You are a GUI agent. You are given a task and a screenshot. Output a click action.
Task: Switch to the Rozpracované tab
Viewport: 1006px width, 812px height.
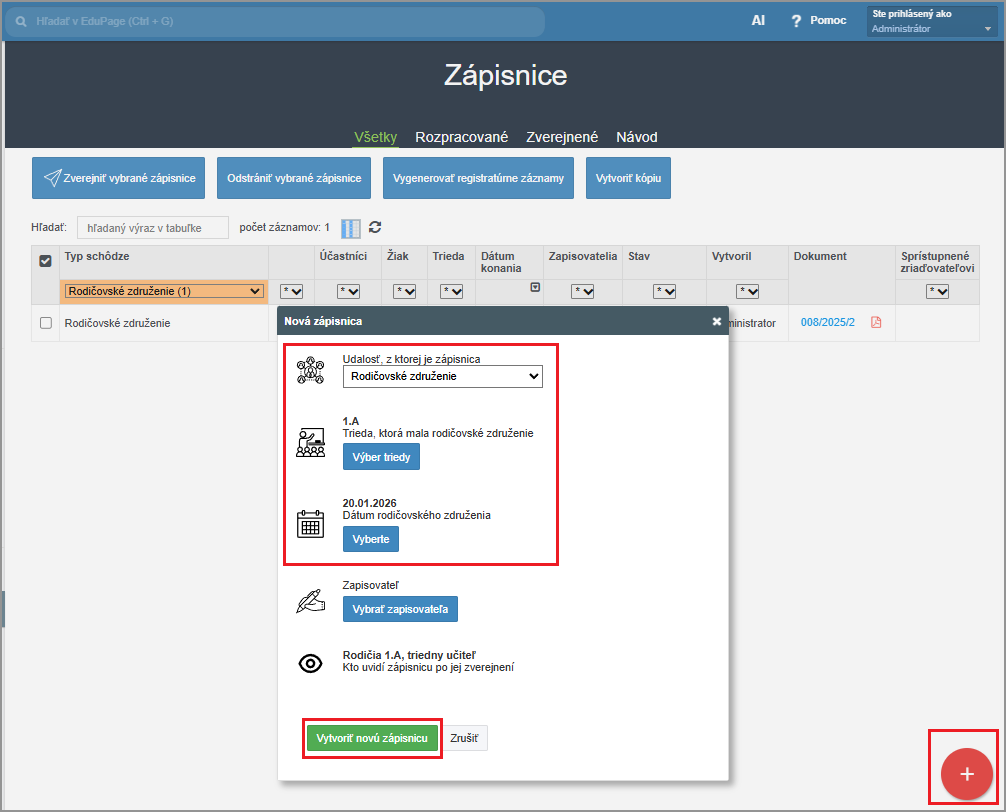tap(462, 137)
